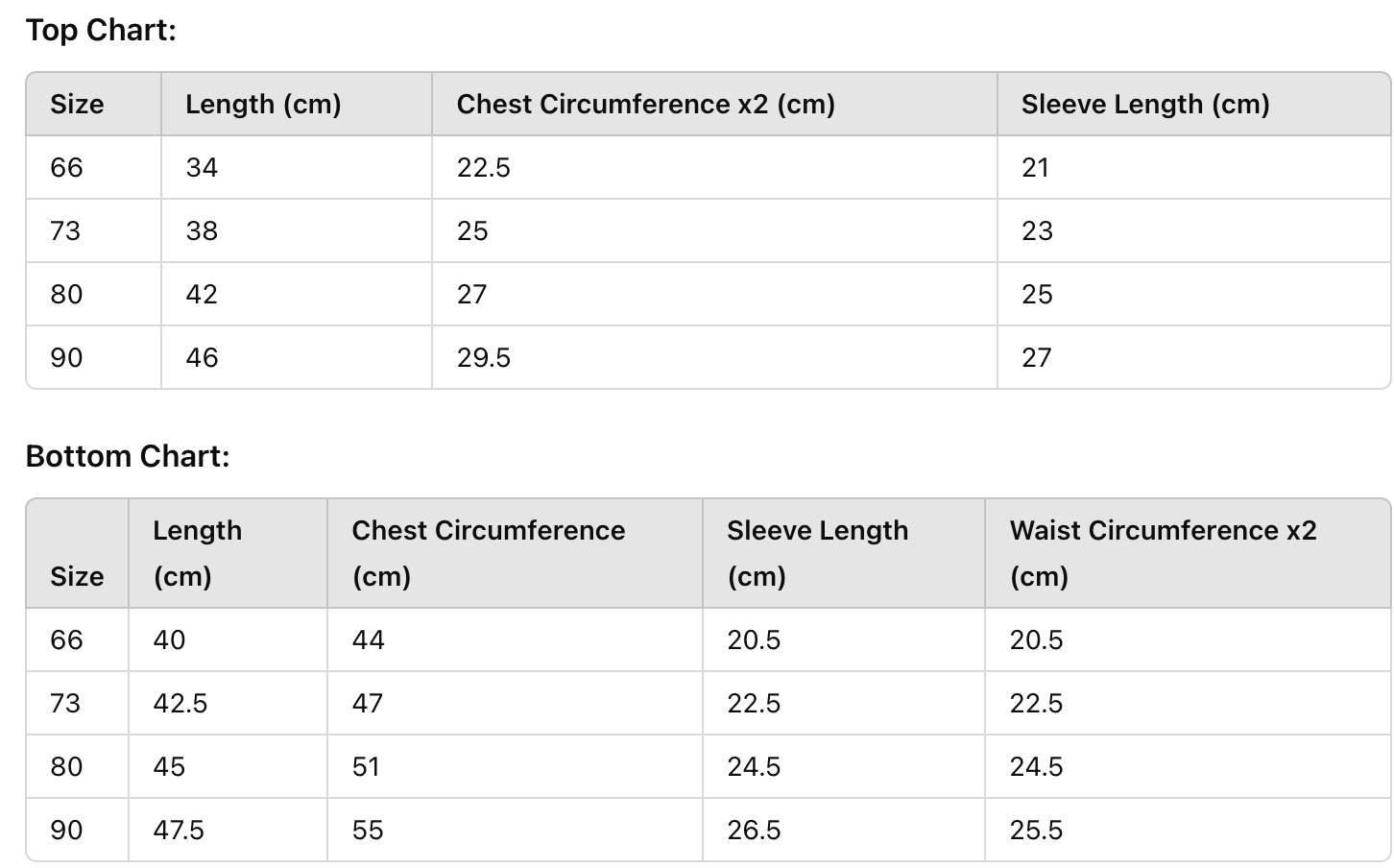
Task: Click the 26.5 sleeve length cell
Action: pos(754,830)
